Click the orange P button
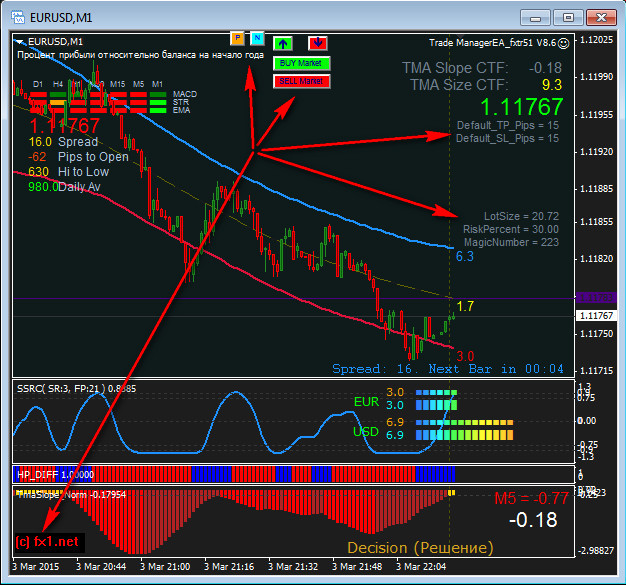The image size is (626, 585). (x=238, y=39)
